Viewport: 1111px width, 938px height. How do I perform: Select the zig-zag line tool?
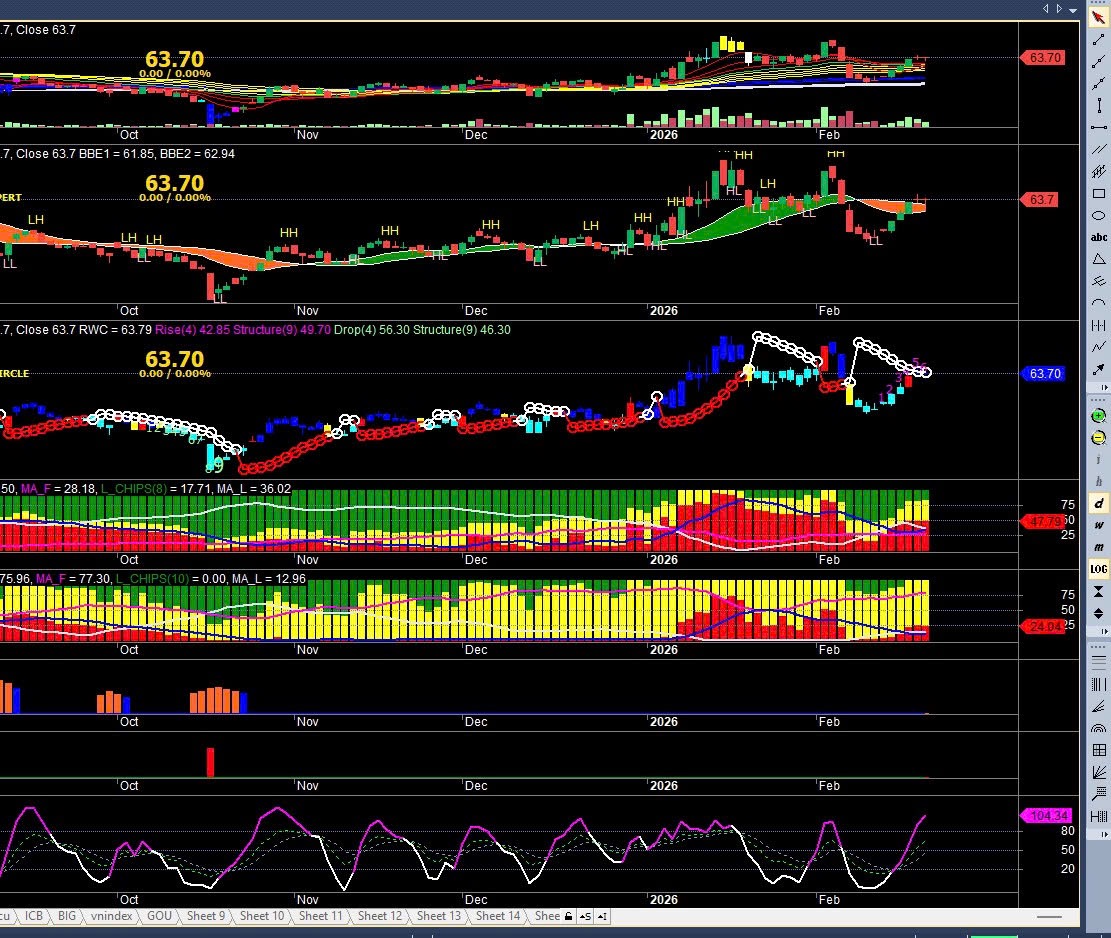[1098, 346]
